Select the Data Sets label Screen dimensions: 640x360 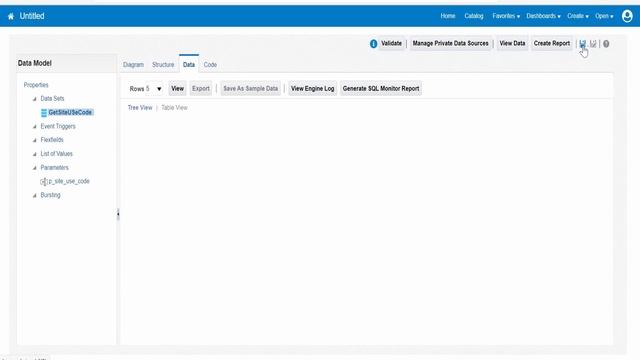pos(52,98)
